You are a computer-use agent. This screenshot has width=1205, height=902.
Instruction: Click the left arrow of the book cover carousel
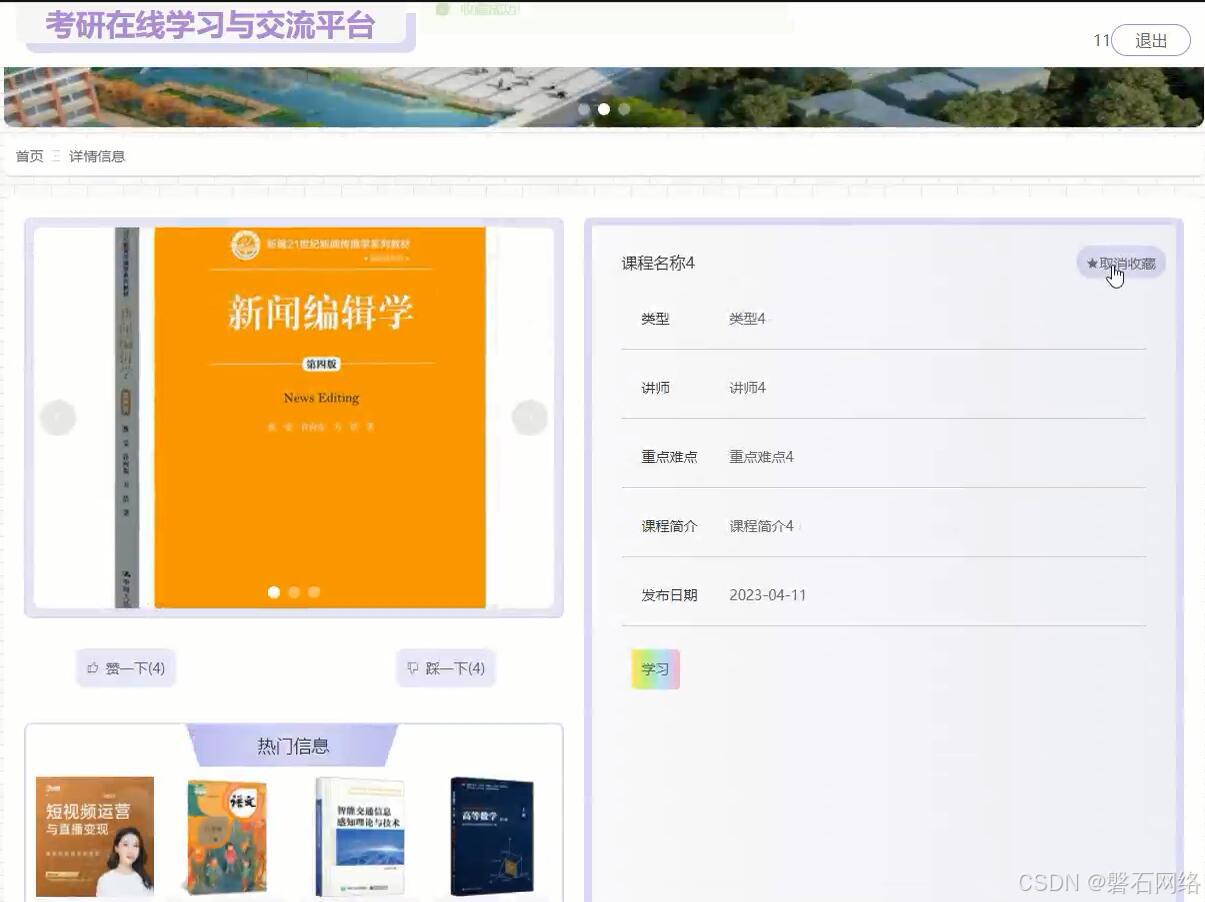pos(58,416)
